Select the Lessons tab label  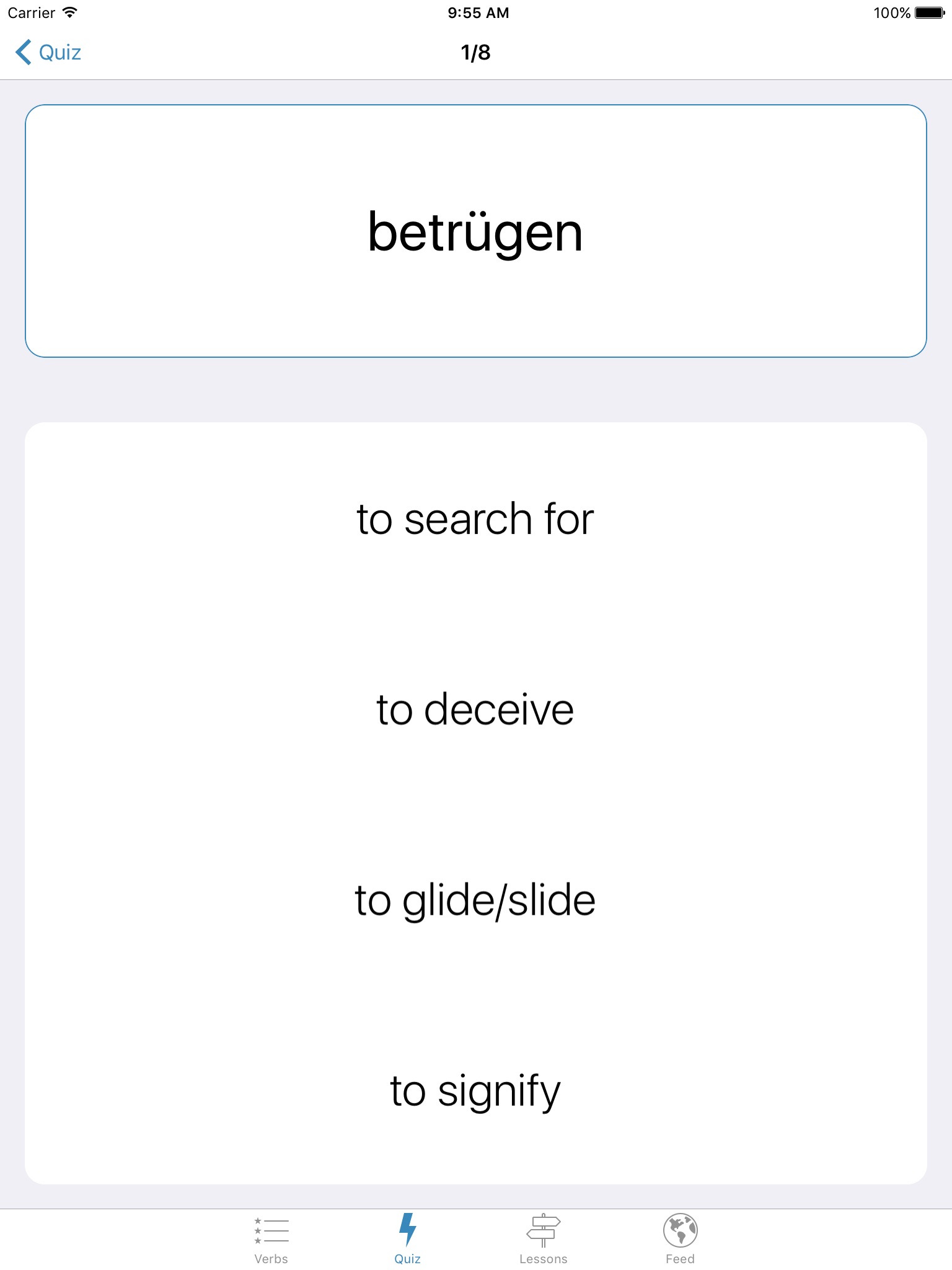click(x=543, y=1259)
